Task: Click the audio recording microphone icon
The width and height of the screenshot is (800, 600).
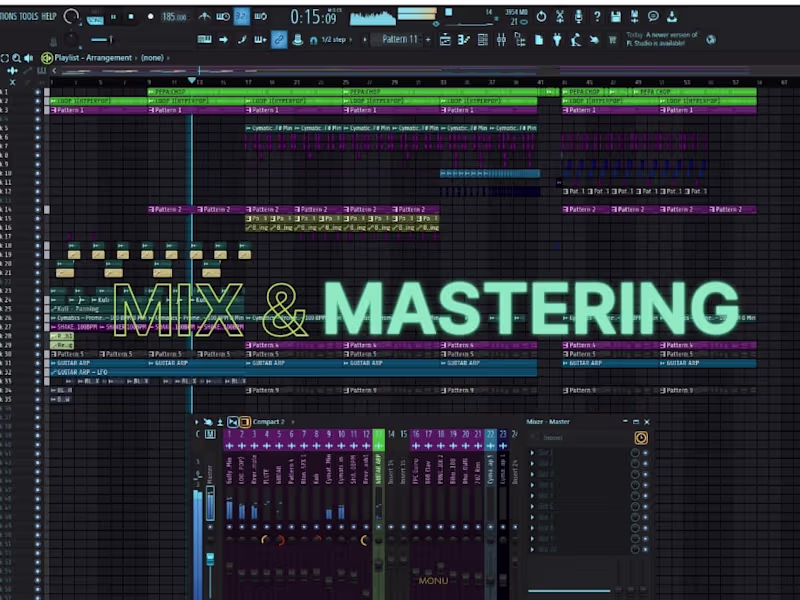Action: [x=578, y=15]
